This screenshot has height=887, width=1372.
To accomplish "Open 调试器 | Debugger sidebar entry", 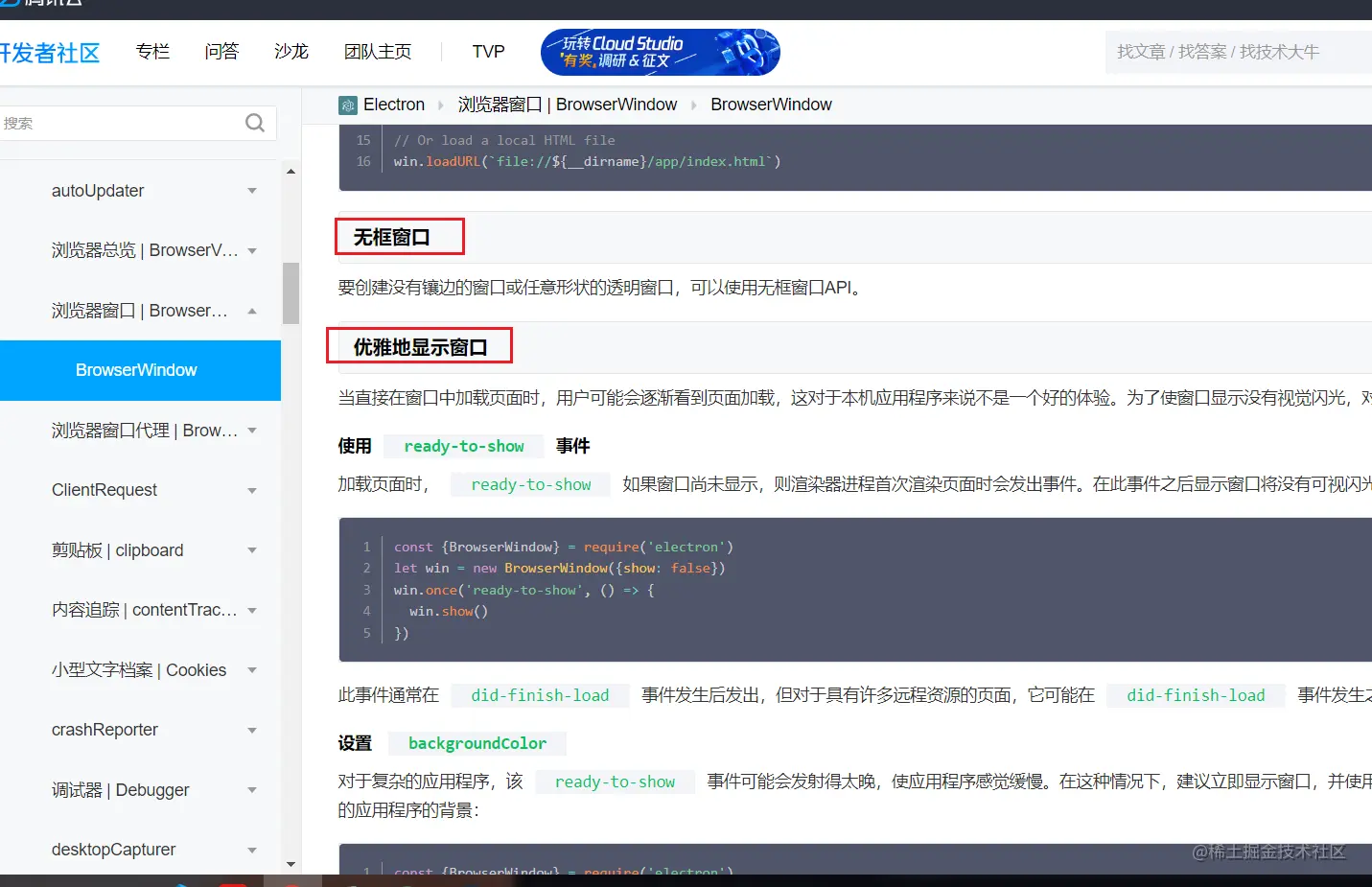I will pyautogui.click(x=121, y=790).
